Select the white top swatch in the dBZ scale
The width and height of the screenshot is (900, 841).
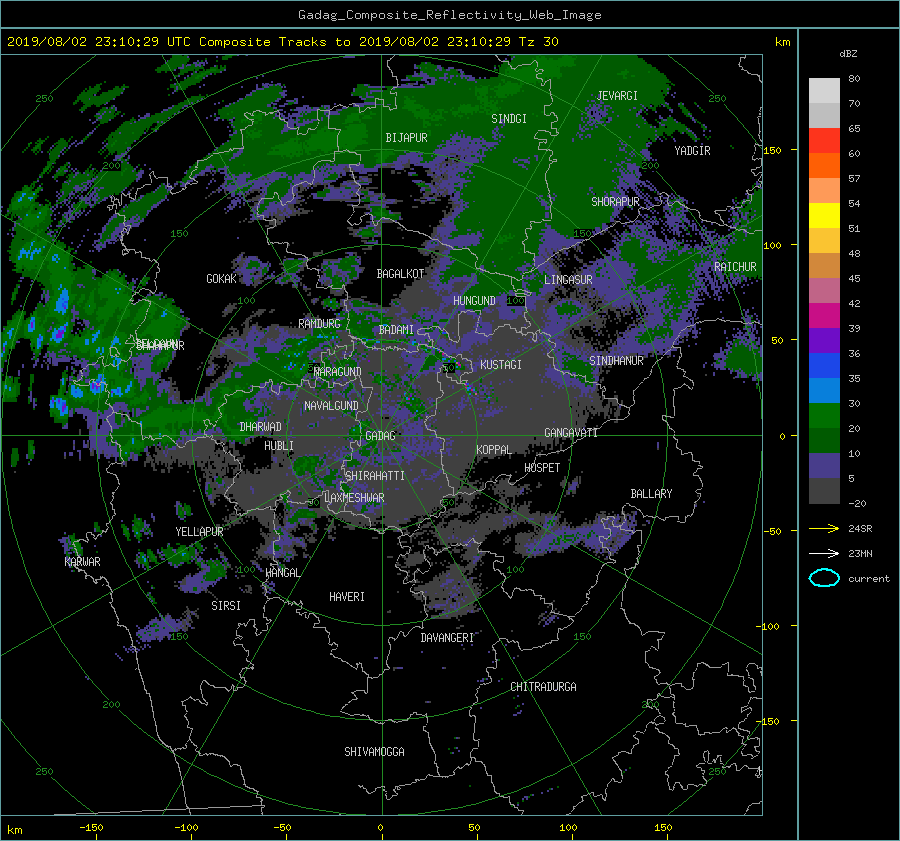click(x=824, y=91)
